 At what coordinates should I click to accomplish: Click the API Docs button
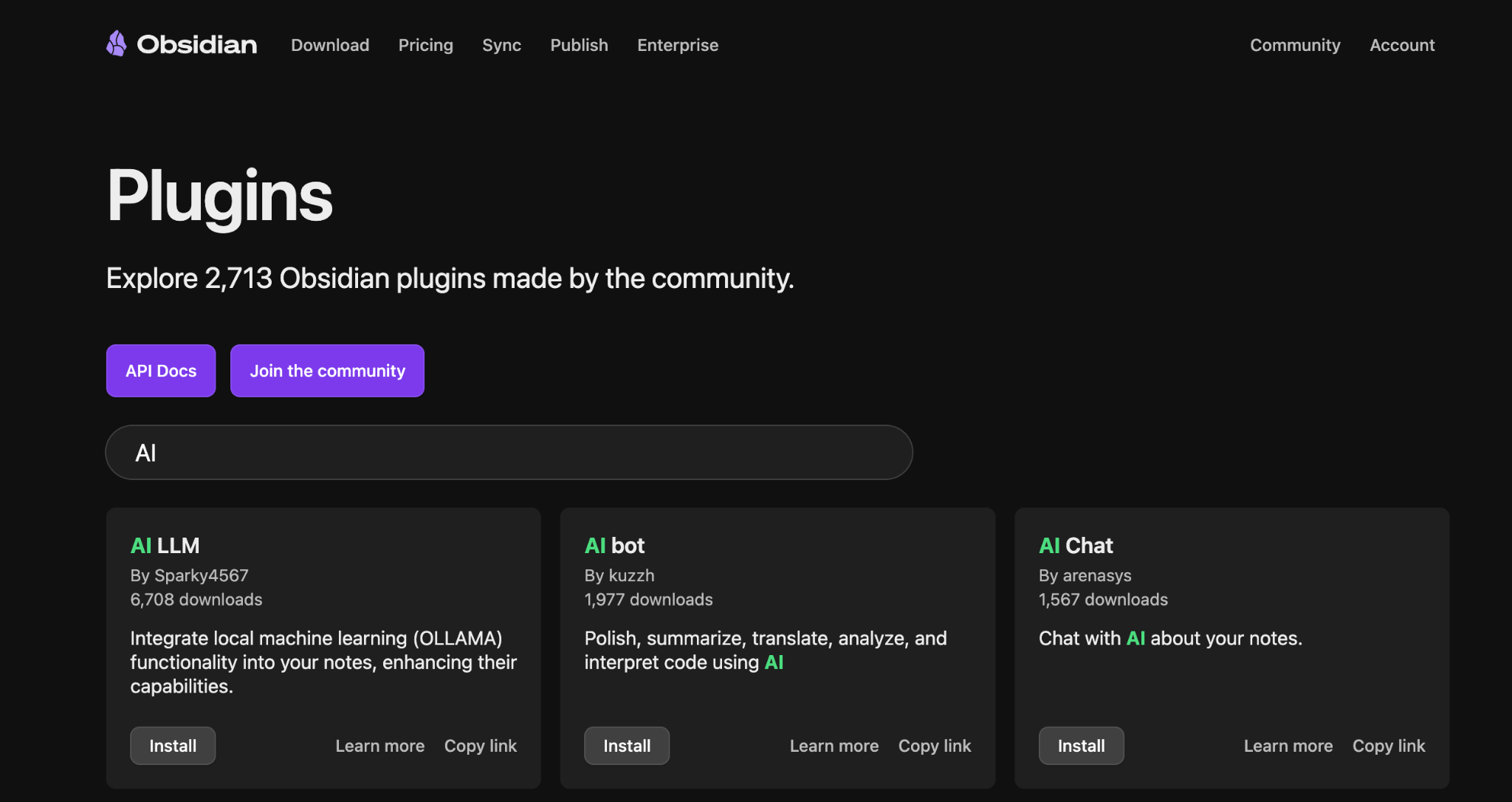(161, 371)
